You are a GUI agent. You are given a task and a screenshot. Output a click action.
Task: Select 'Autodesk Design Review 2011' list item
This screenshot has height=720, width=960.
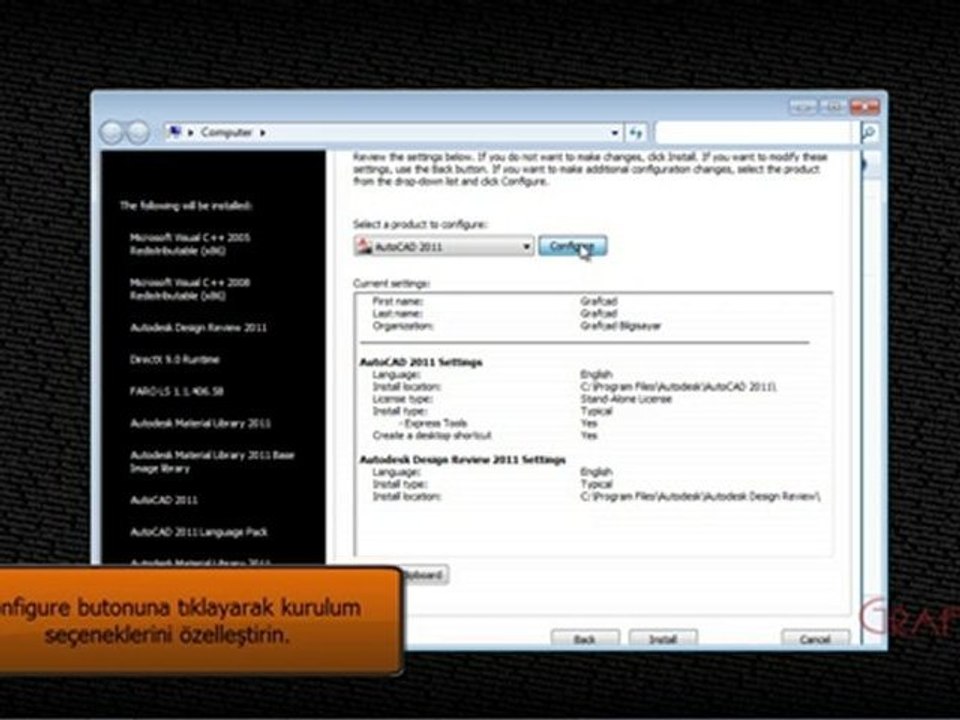pyautogui.click(x=198, y=328)
